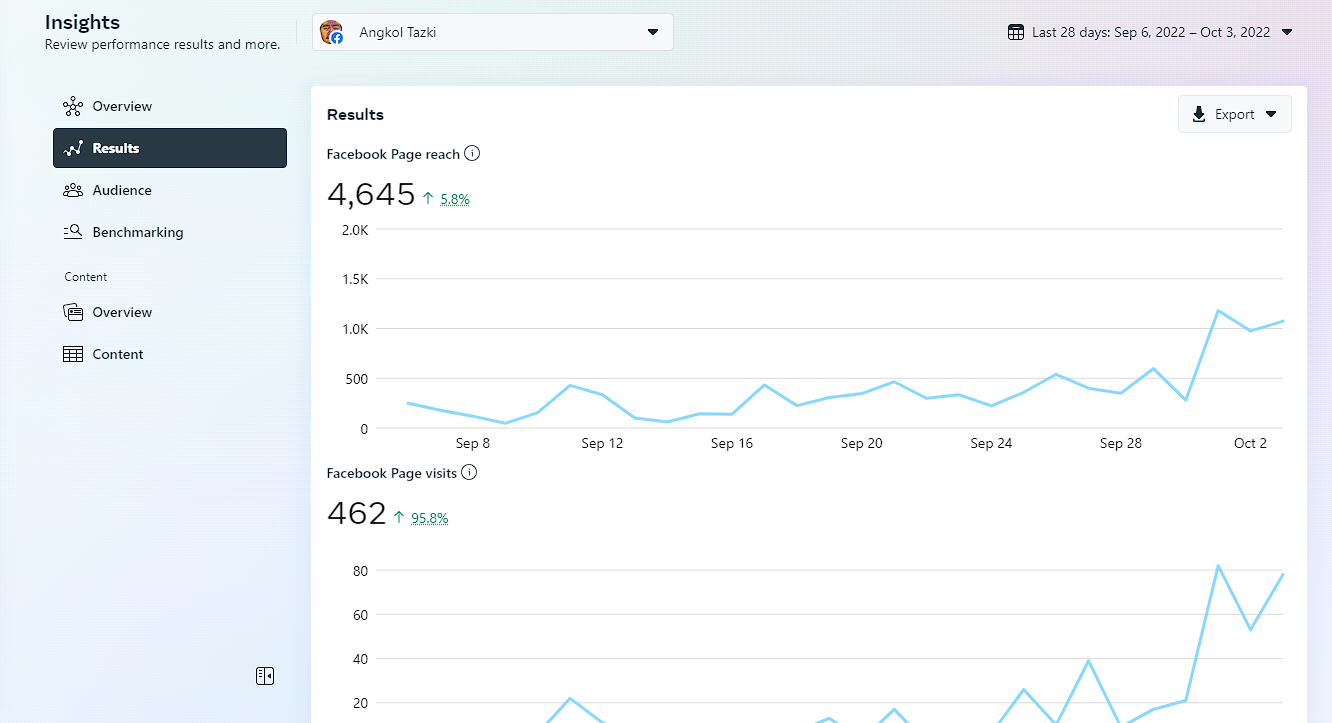Show info for Facebook Page visits
Viewport: 1332px width, 723px height.
(x=469, y=472)
